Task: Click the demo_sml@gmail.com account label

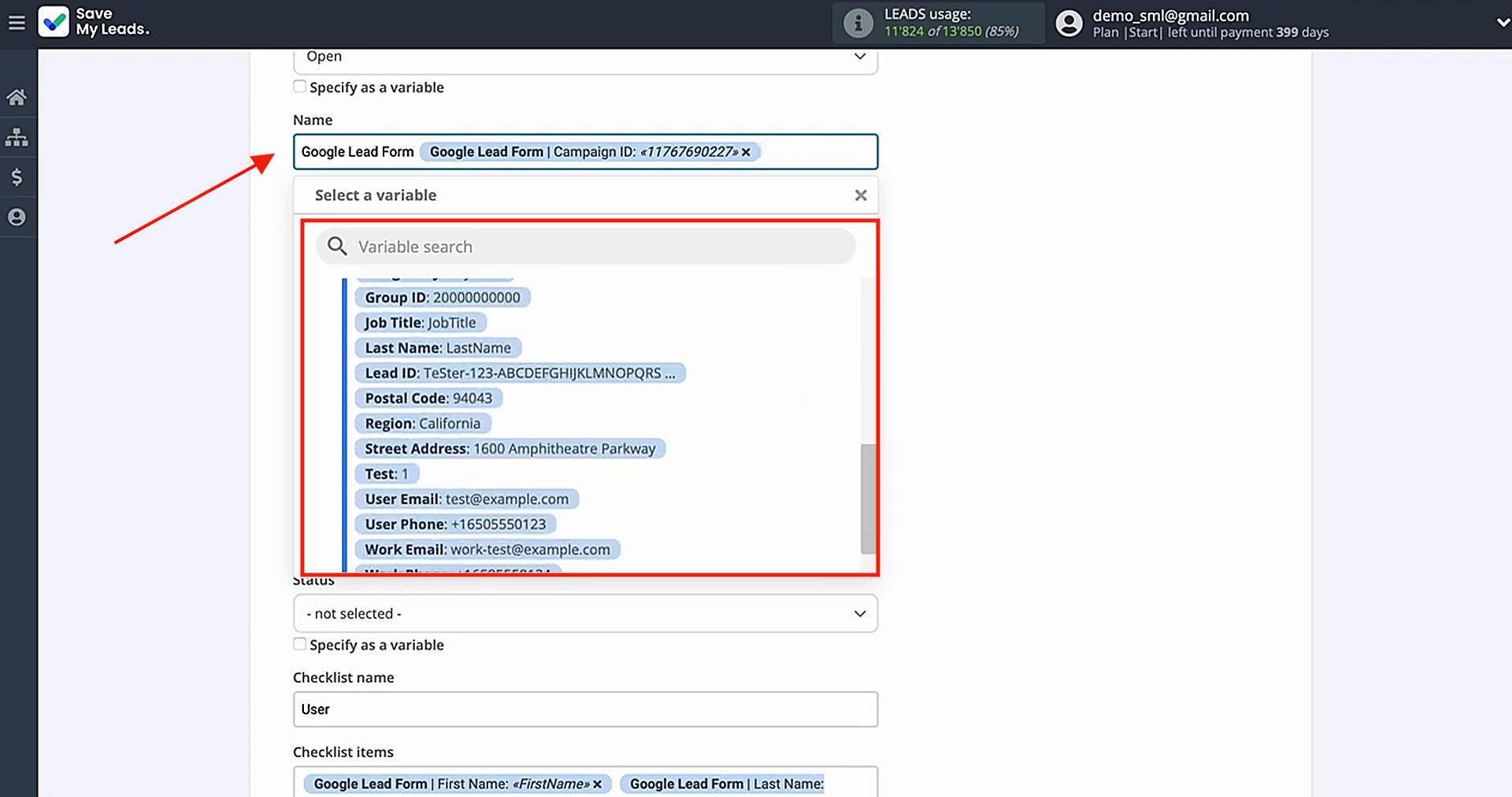Action: (1170, 16)
